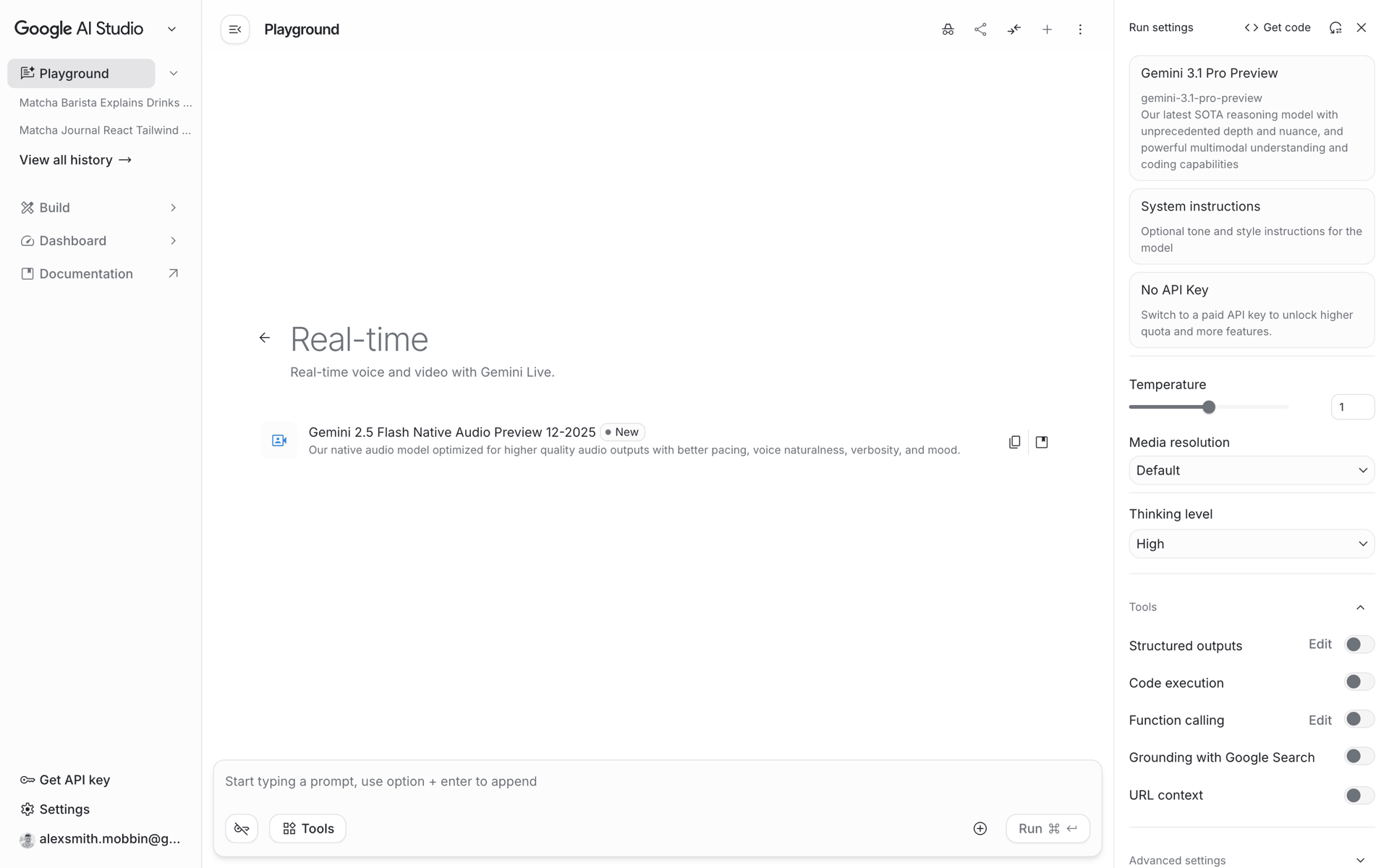Open the three-dot more options menu
The height and width of the screenshot is (868, 1389).
pyautogui.click(x=1080, y=30)
